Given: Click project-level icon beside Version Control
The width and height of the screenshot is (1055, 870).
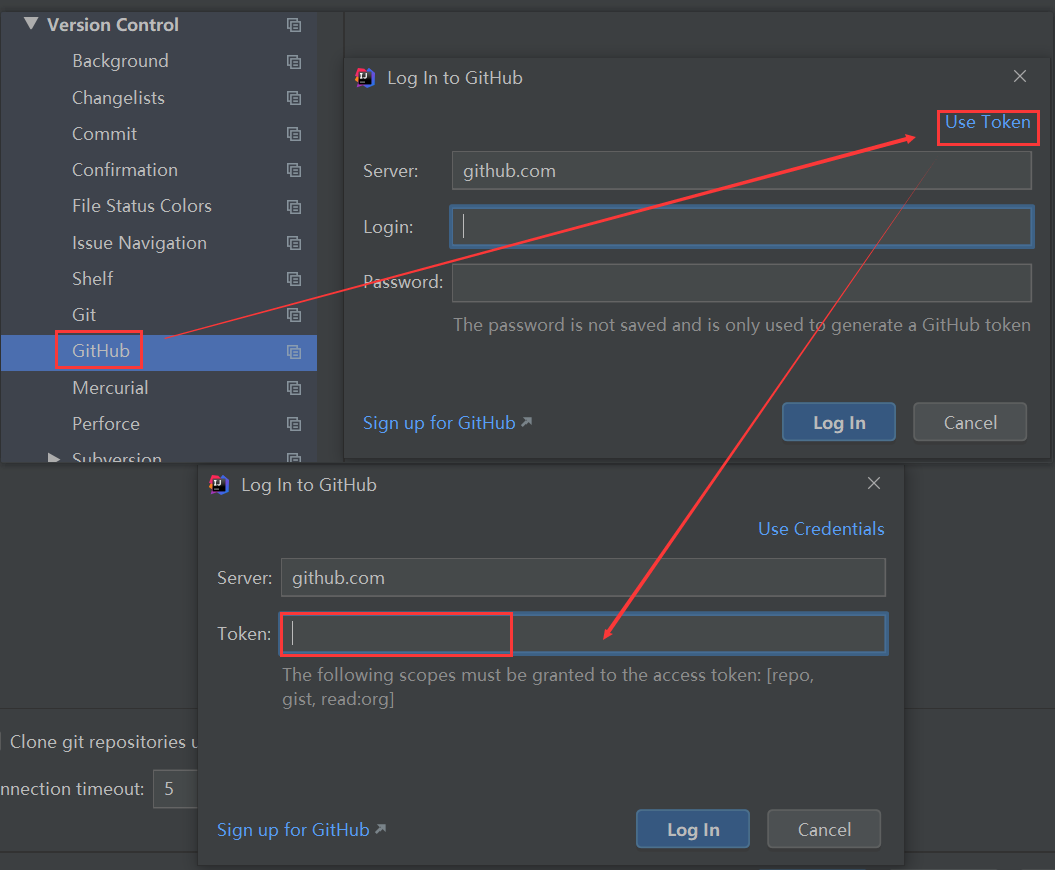Looking at the screenshot, I should click(x=294, y=25).
